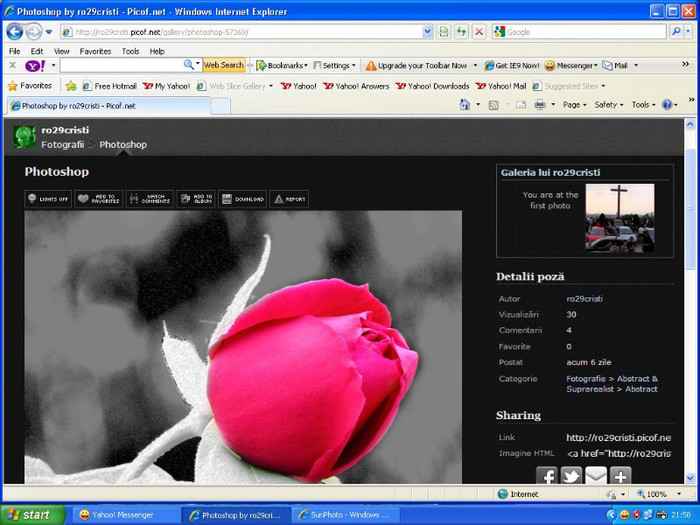Open the Favorites menu in menu bar
This screenshot has width=700, height=525.
click(95, 51)
